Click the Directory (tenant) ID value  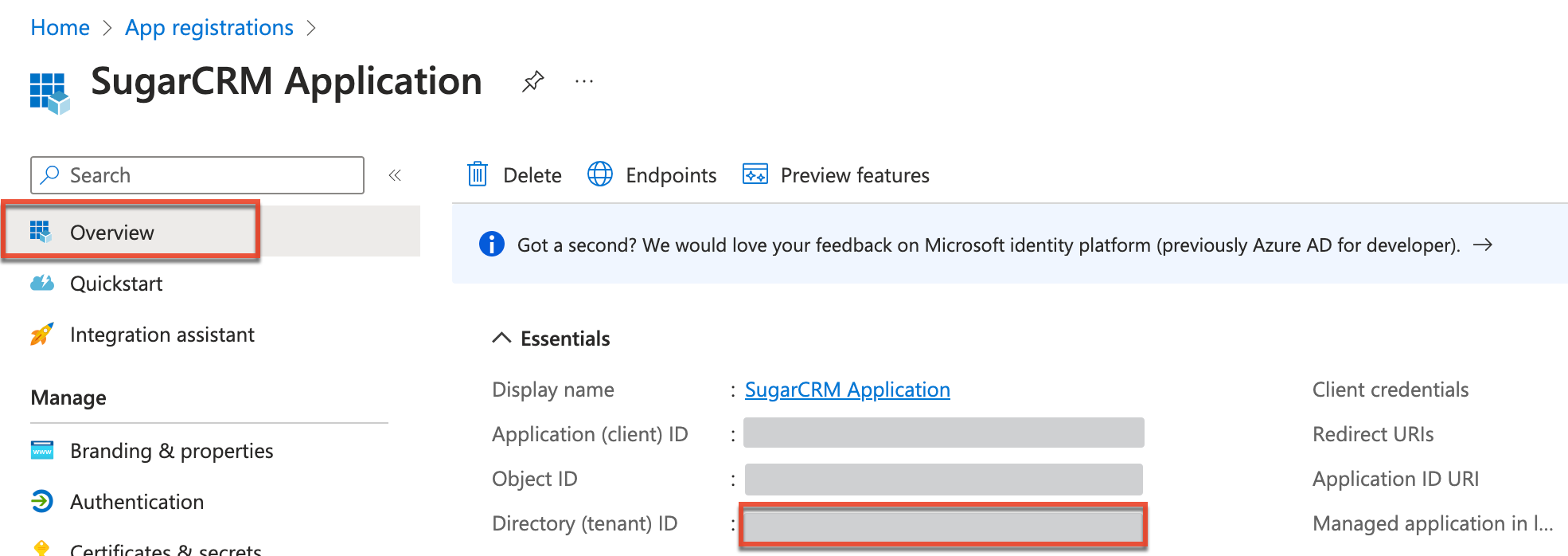(x=944, y=525)
